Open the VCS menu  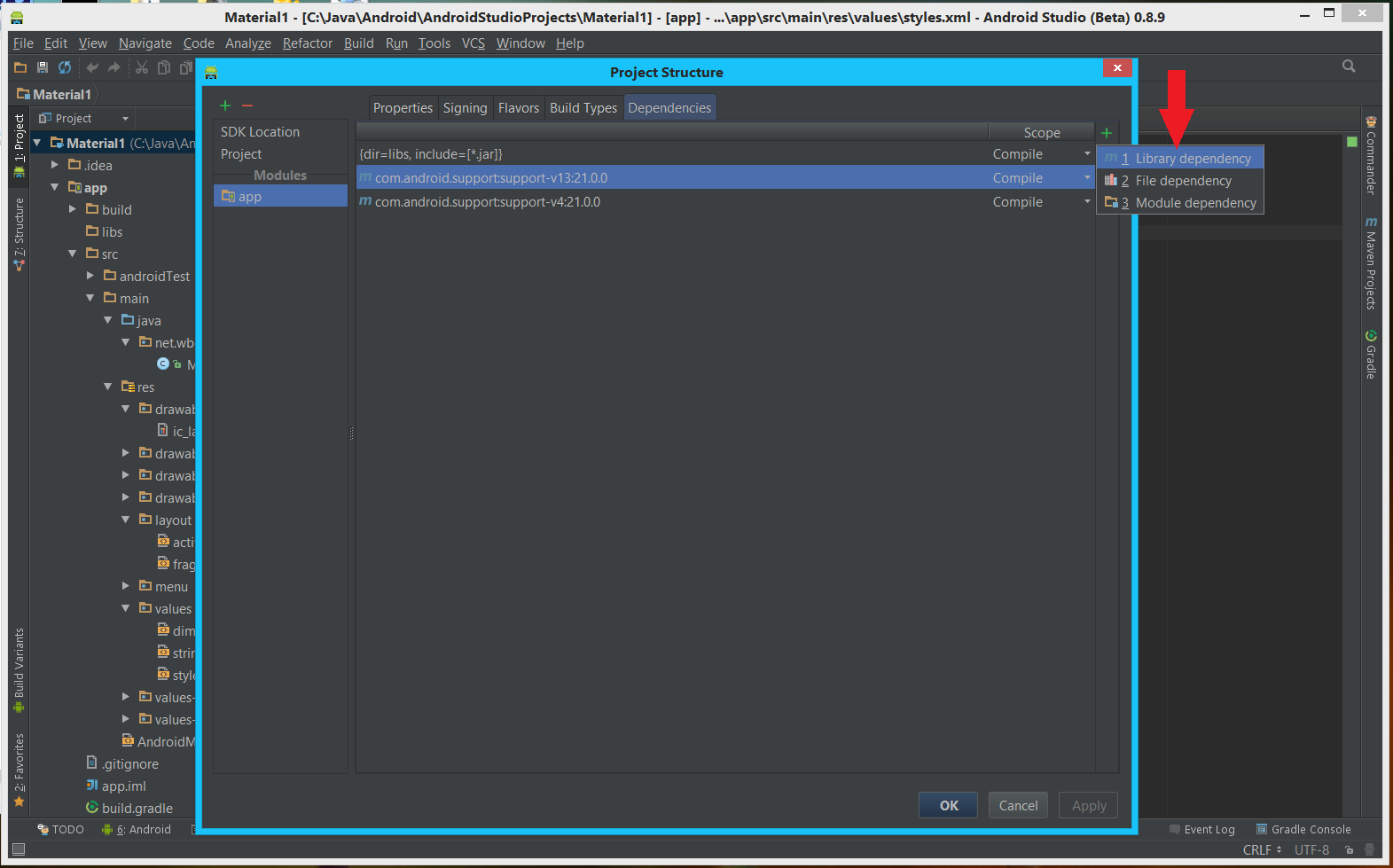(x=473, y=43)
